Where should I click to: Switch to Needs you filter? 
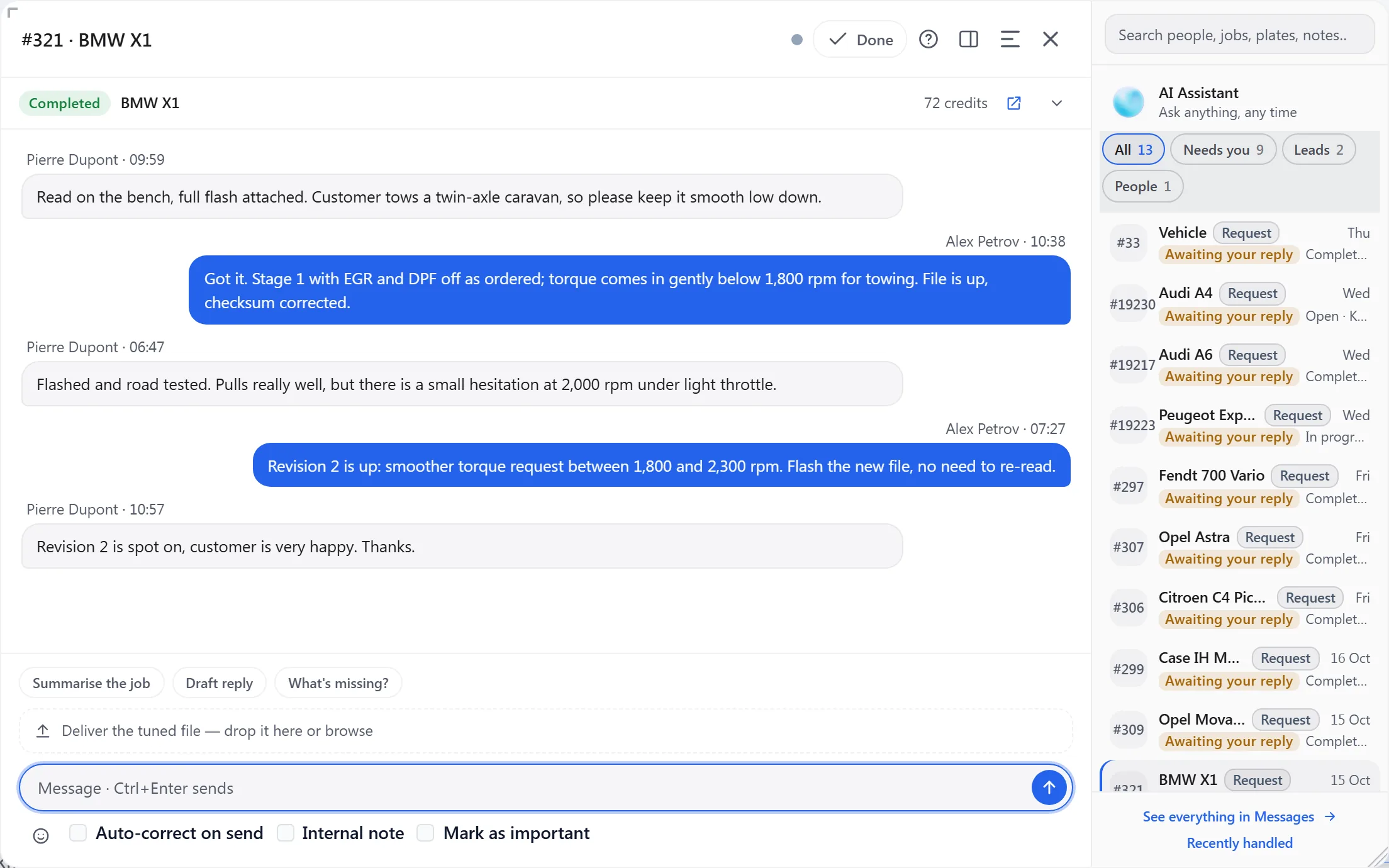(x=1223, y=150)
